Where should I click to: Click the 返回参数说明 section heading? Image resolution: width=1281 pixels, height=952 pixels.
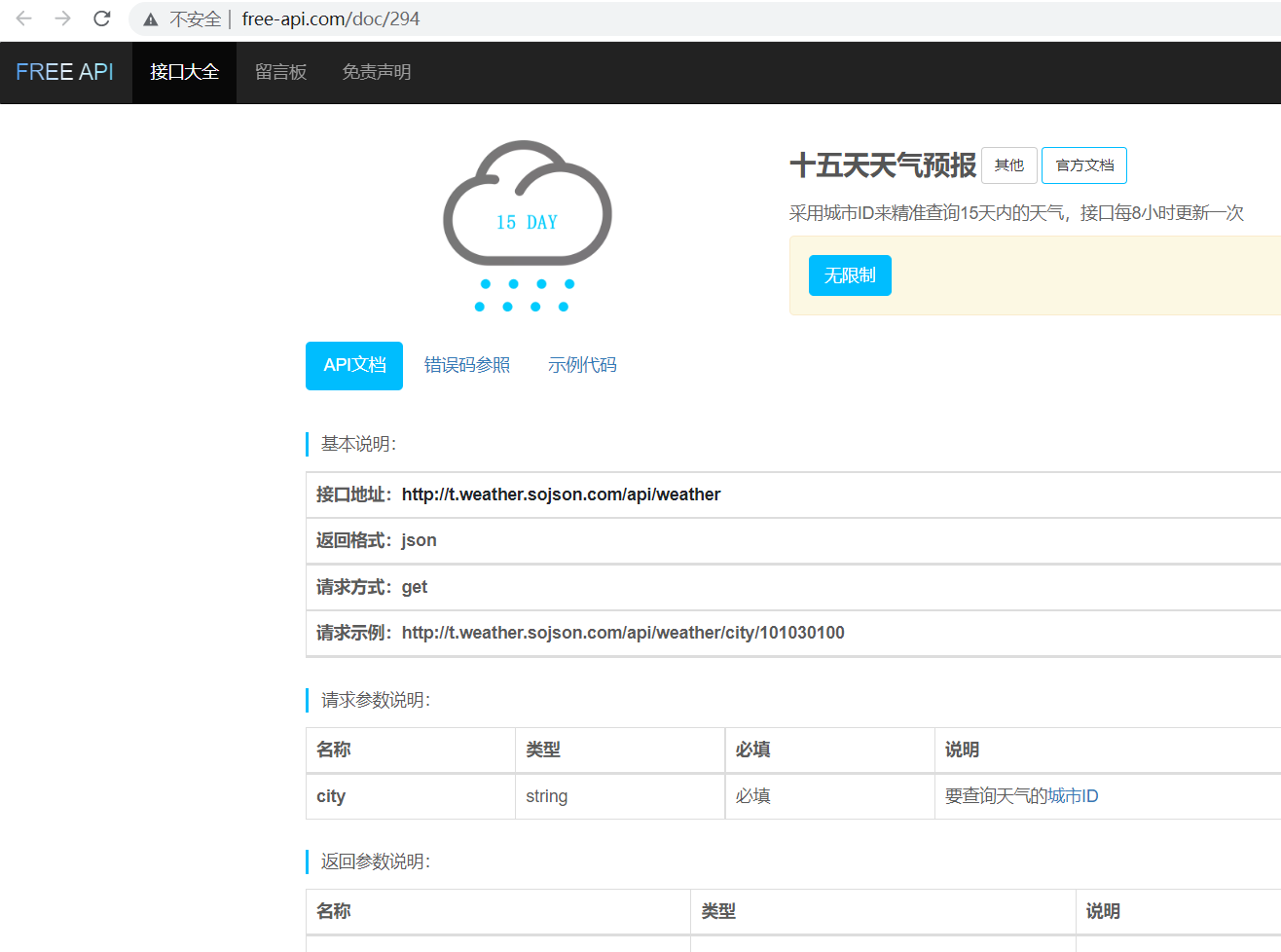pyautogui.click(x=376, y=861)
